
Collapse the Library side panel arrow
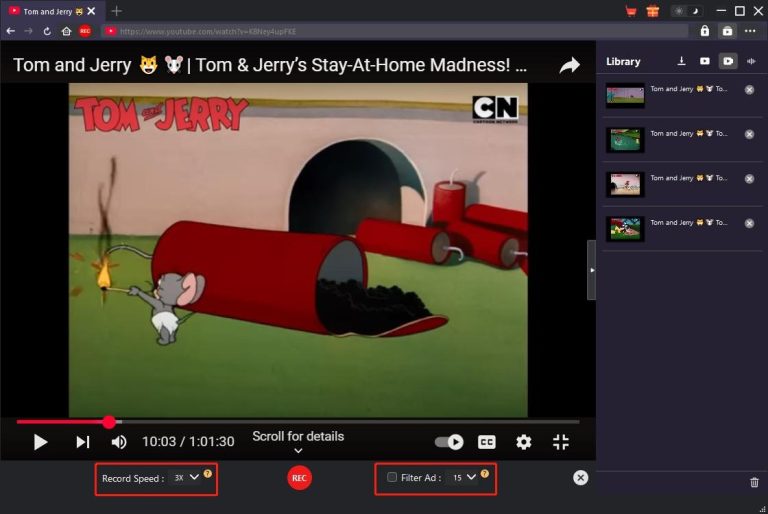(591, 270)
